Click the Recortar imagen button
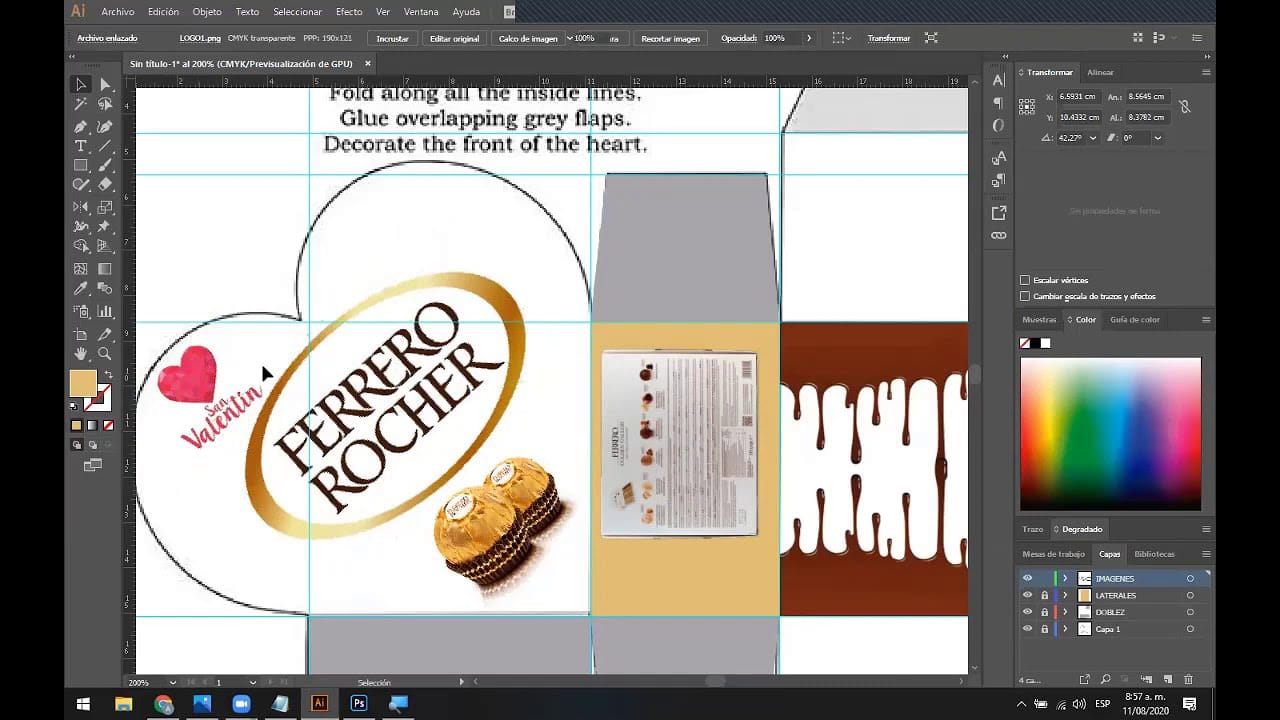This screenshot has width=1280, height=720. [x=671, y=38]
